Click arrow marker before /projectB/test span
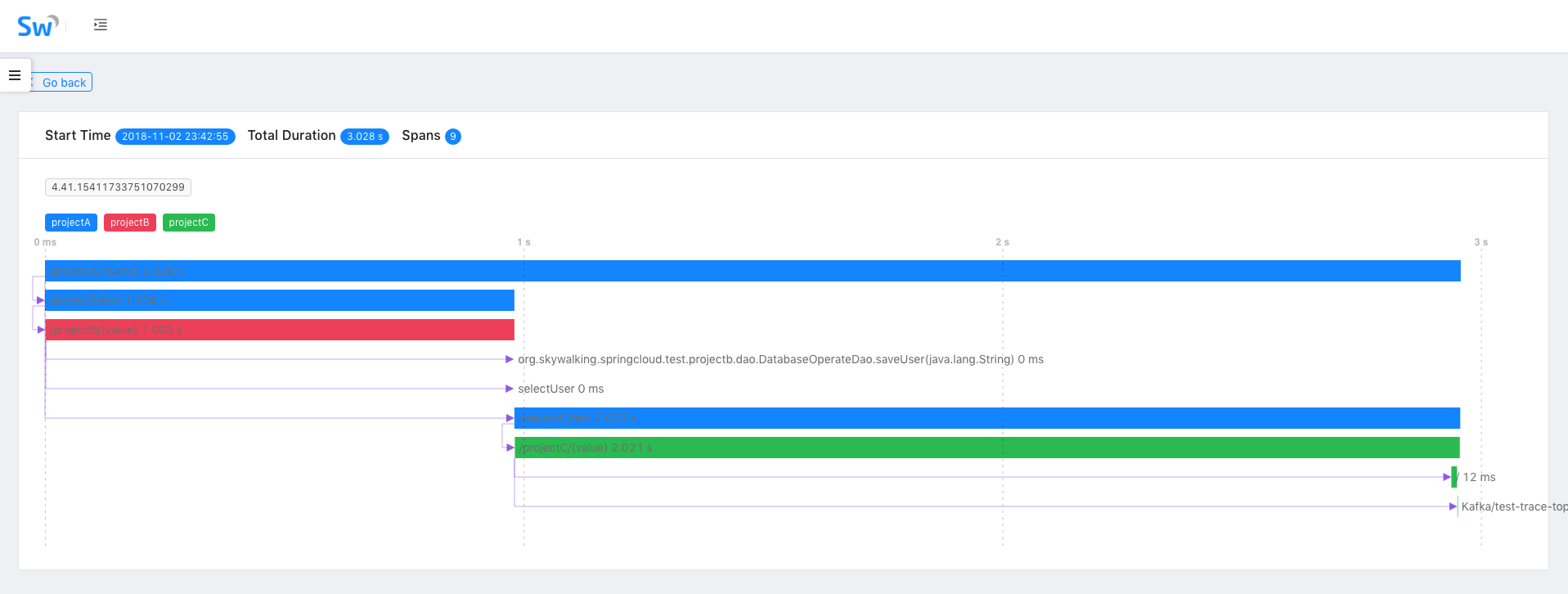The width and height of the screenshot is (1568, 594). 40,300
